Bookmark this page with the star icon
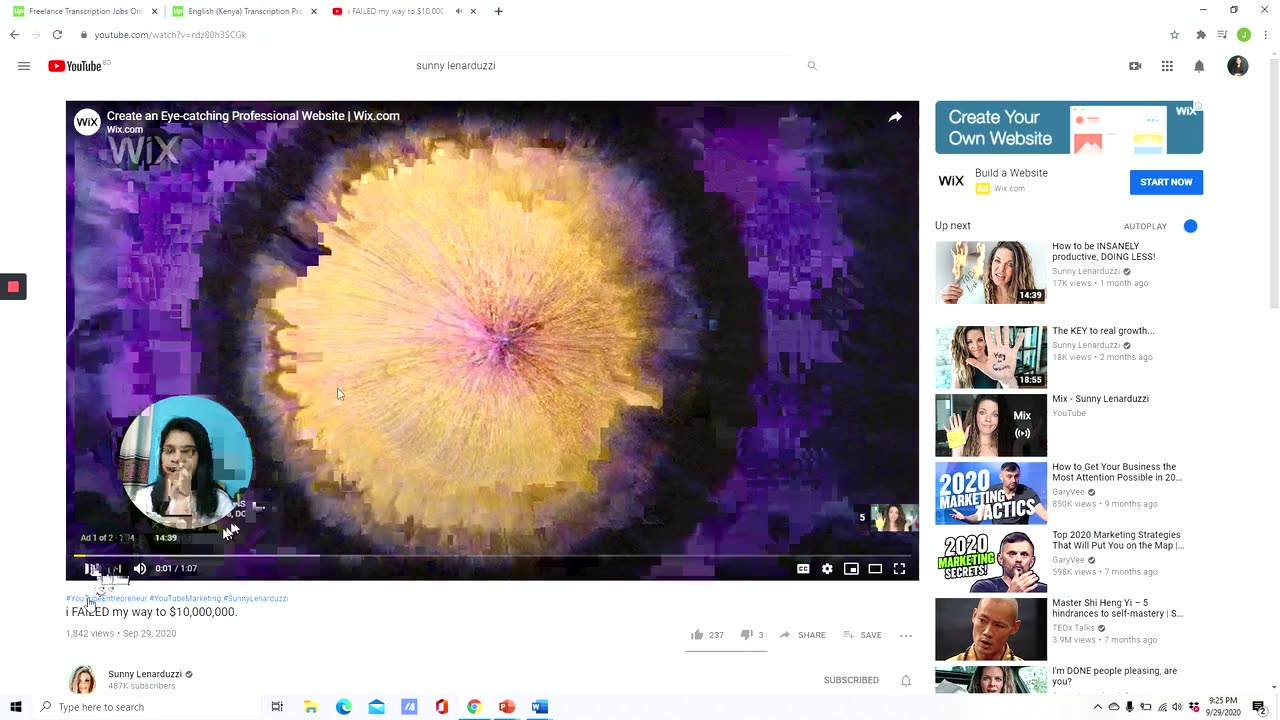 (x=1174, y=35)
